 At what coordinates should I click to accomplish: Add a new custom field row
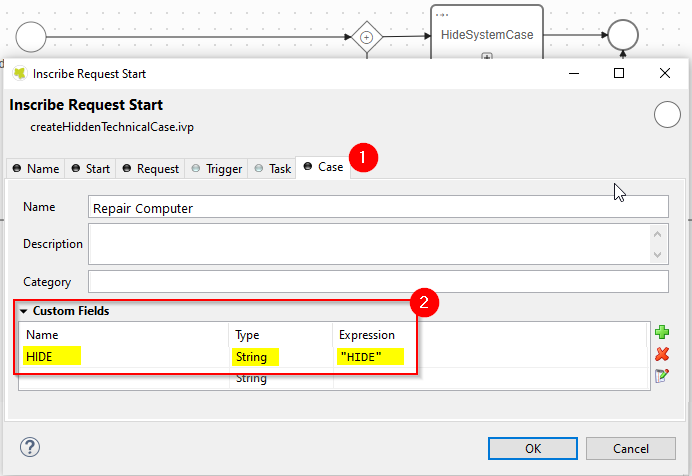661,332
